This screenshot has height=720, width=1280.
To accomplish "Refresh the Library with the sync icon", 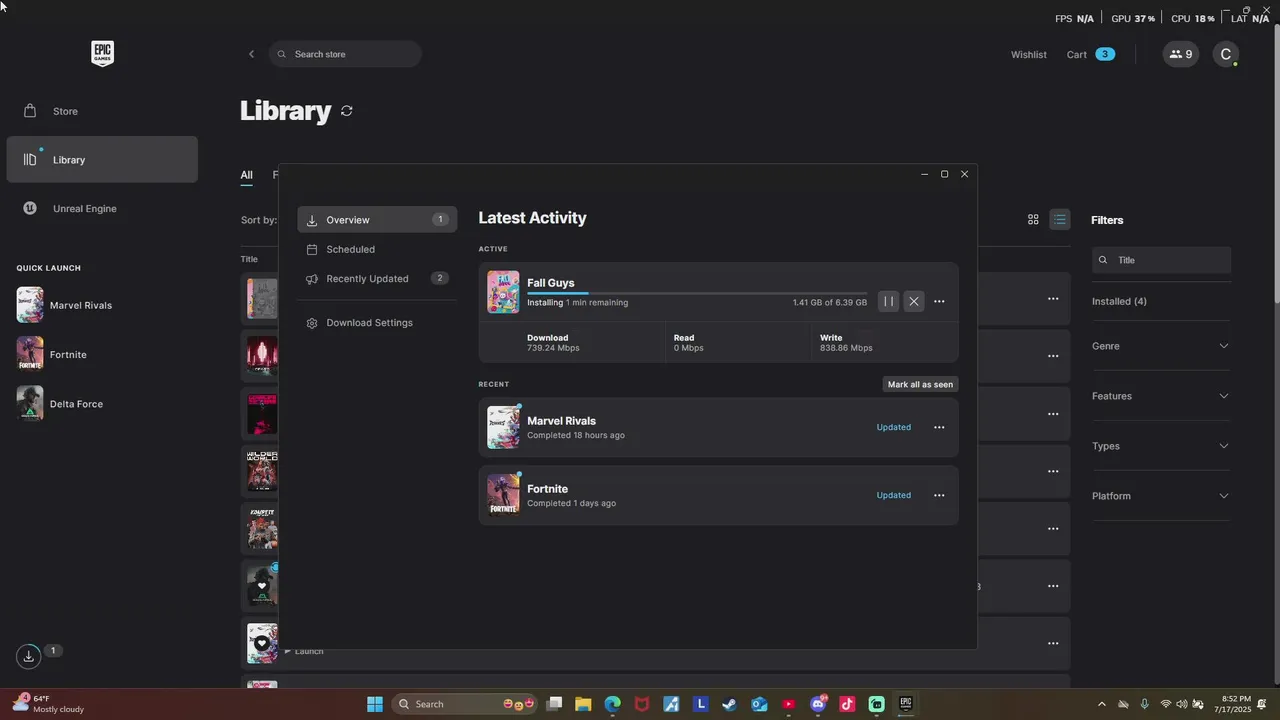I will [x=347, y=111].
